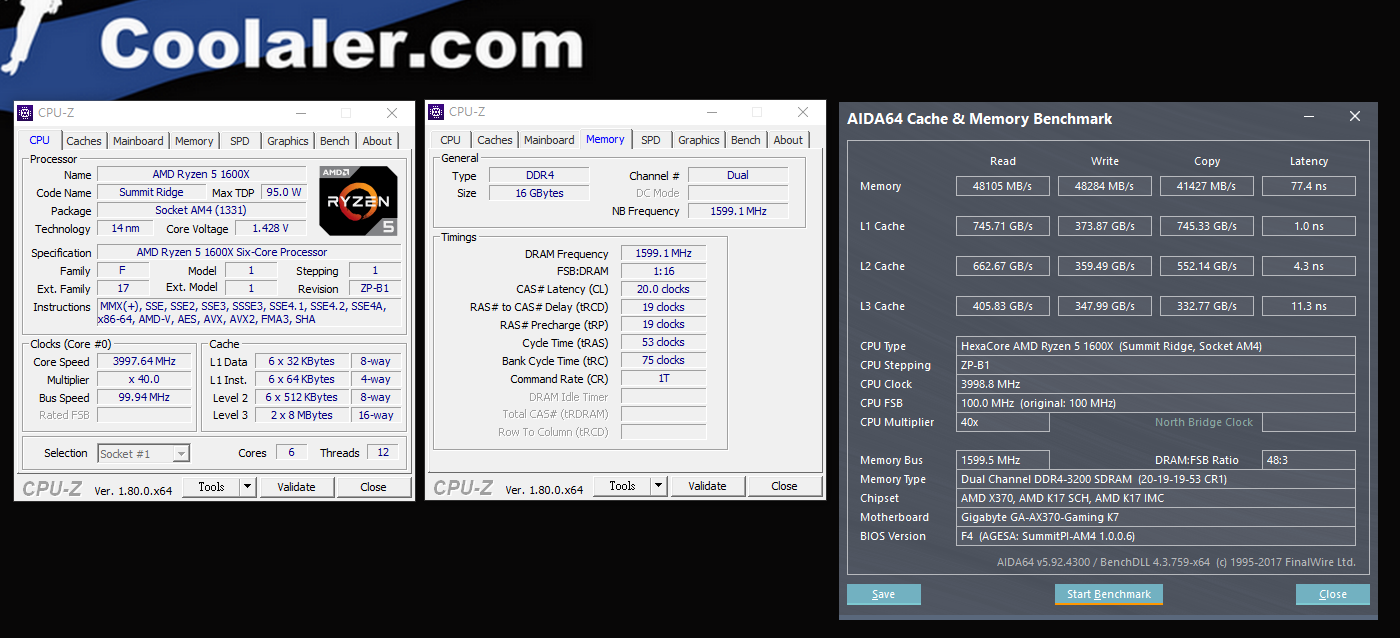The width and height of the screenshot is (1400, 638).
Task: Click the CPU-Z app icon in Memory window title bar
Action: pos(437,112)
